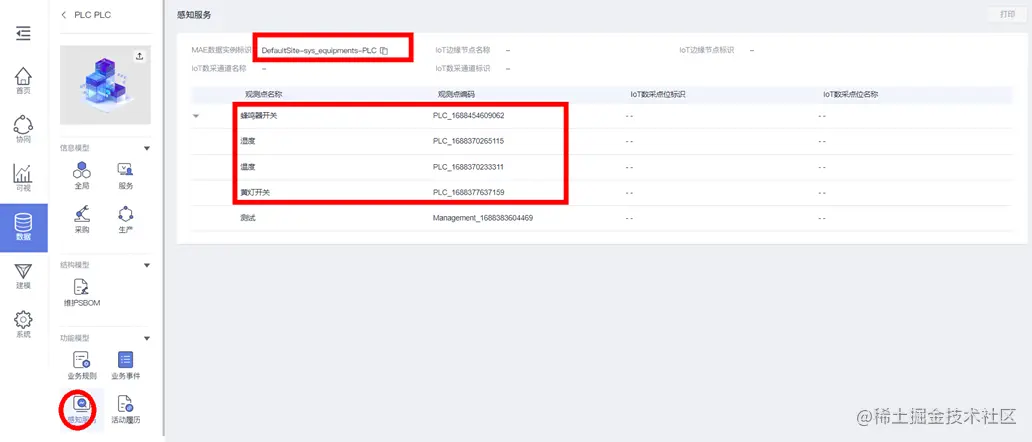
Task: Open the 全局 information model
Action: tap(82, 176)
